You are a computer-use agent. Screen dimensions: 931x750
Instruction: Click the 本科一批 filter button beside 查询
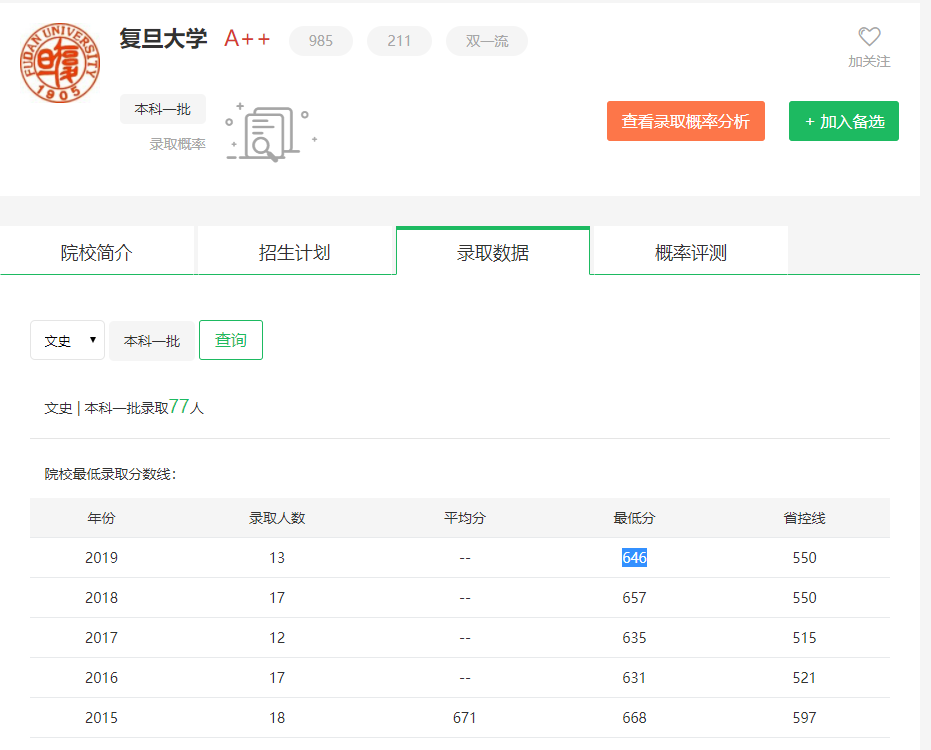coord(152,341)
